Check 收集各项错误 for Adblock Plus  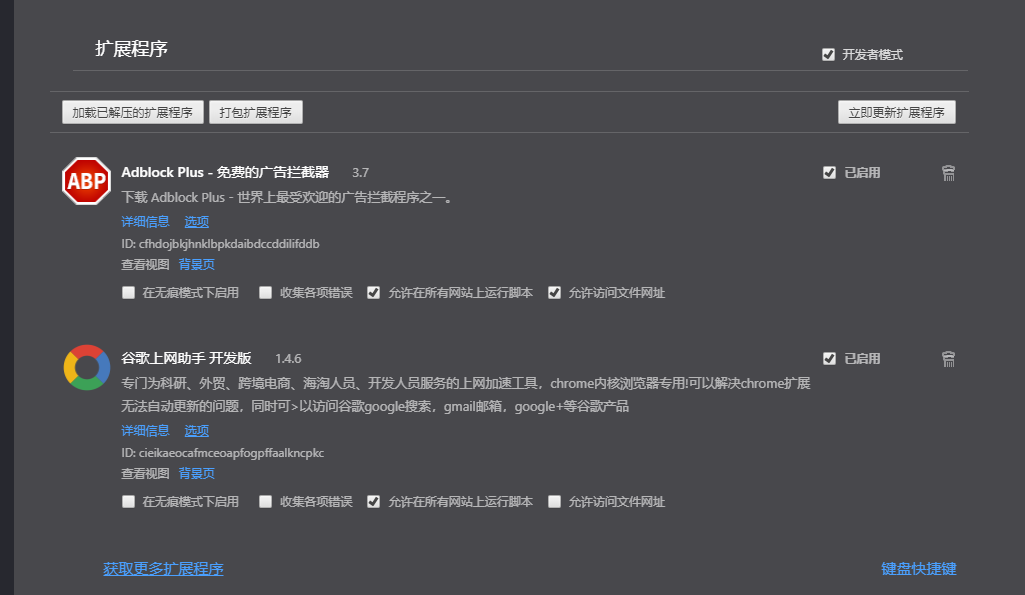(x=265, y=292)
